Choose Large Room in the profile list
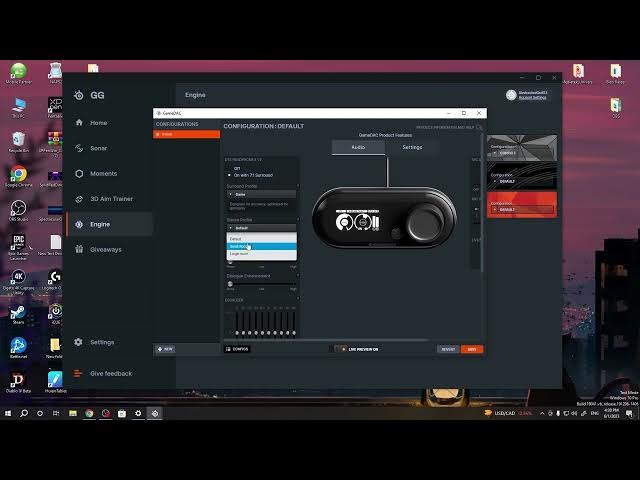 [262, 253]
